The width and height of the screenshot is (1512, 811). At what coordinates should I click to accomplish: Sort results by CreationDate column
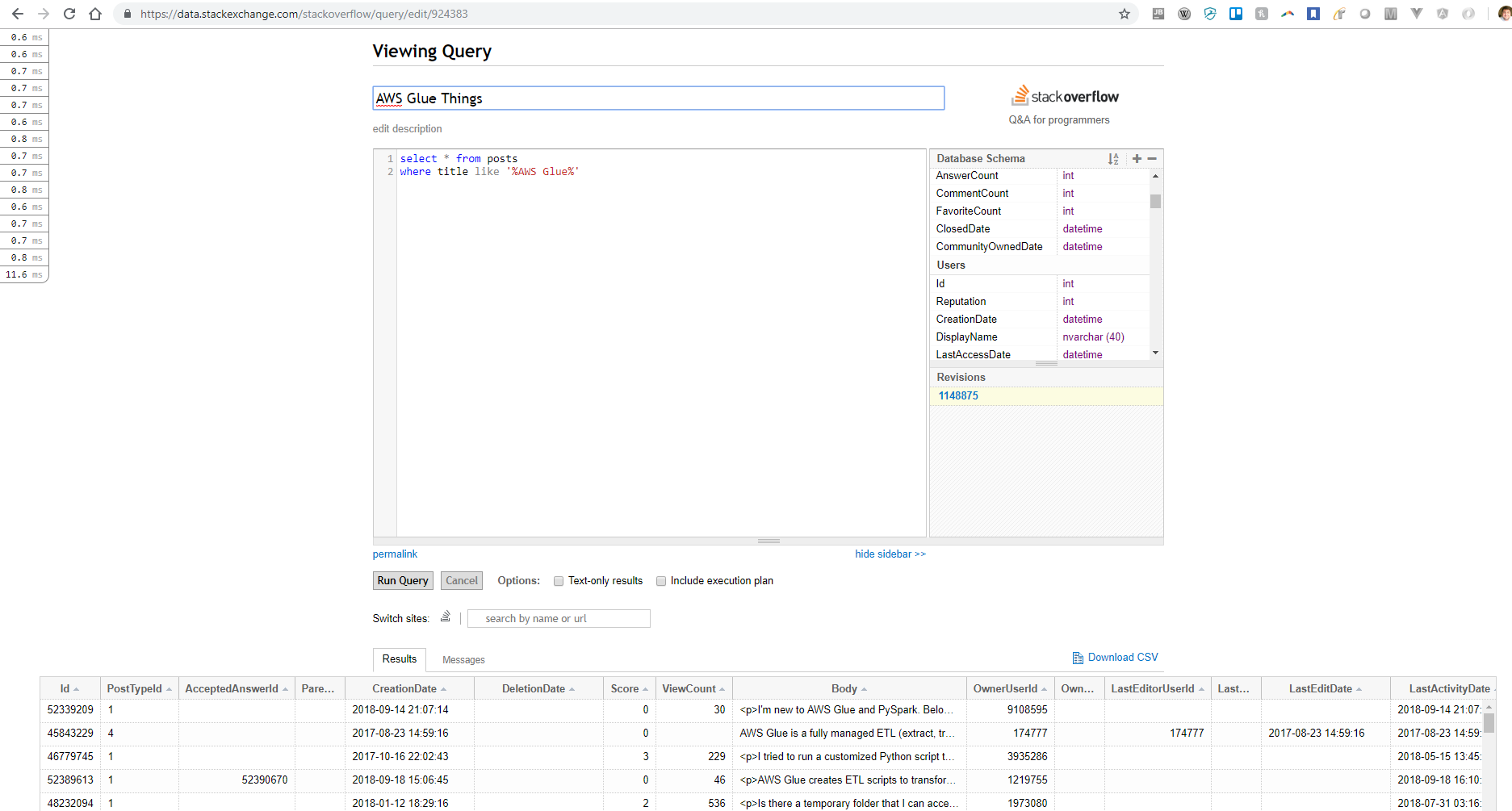(x=409, y=688)
